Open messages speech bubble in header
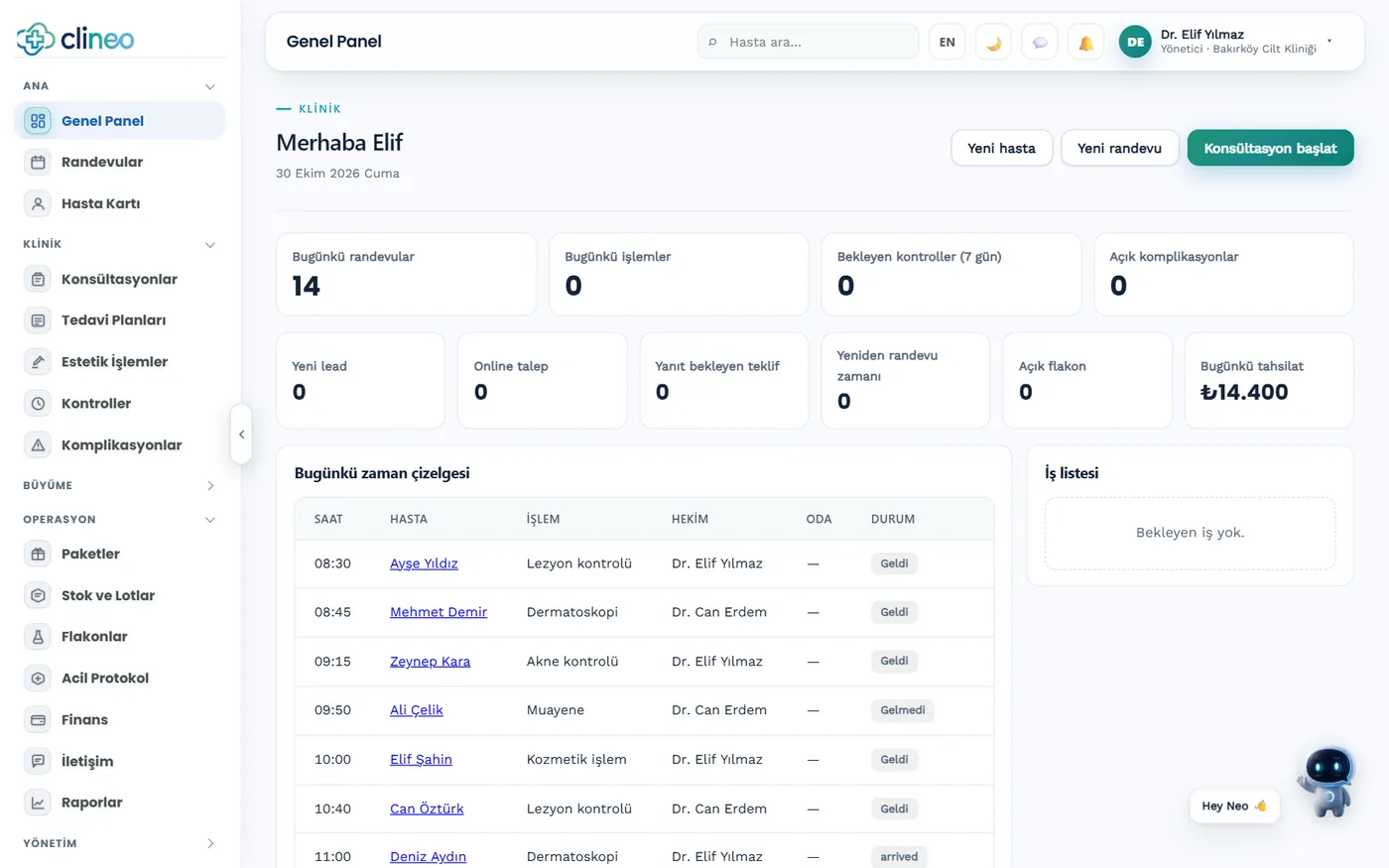Viewport: 1389px width, 868px height. pos(1040,42)
